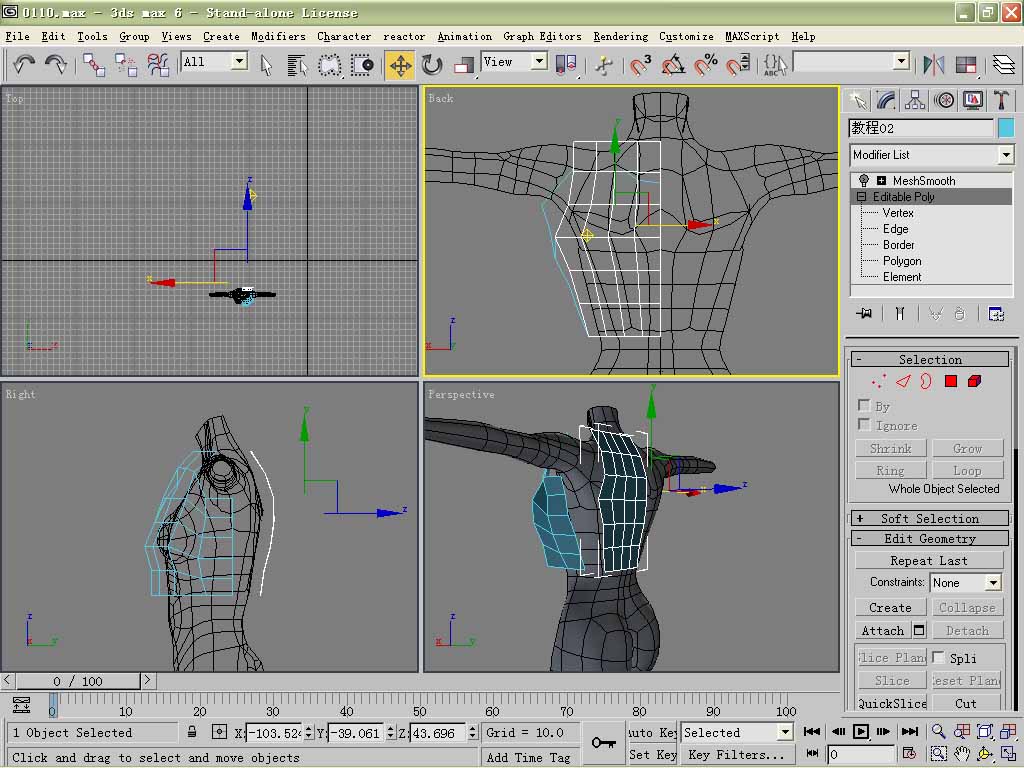Select Edge sub-object selection icon
This screenshot has width=1024, height=768.
(903, 381)
